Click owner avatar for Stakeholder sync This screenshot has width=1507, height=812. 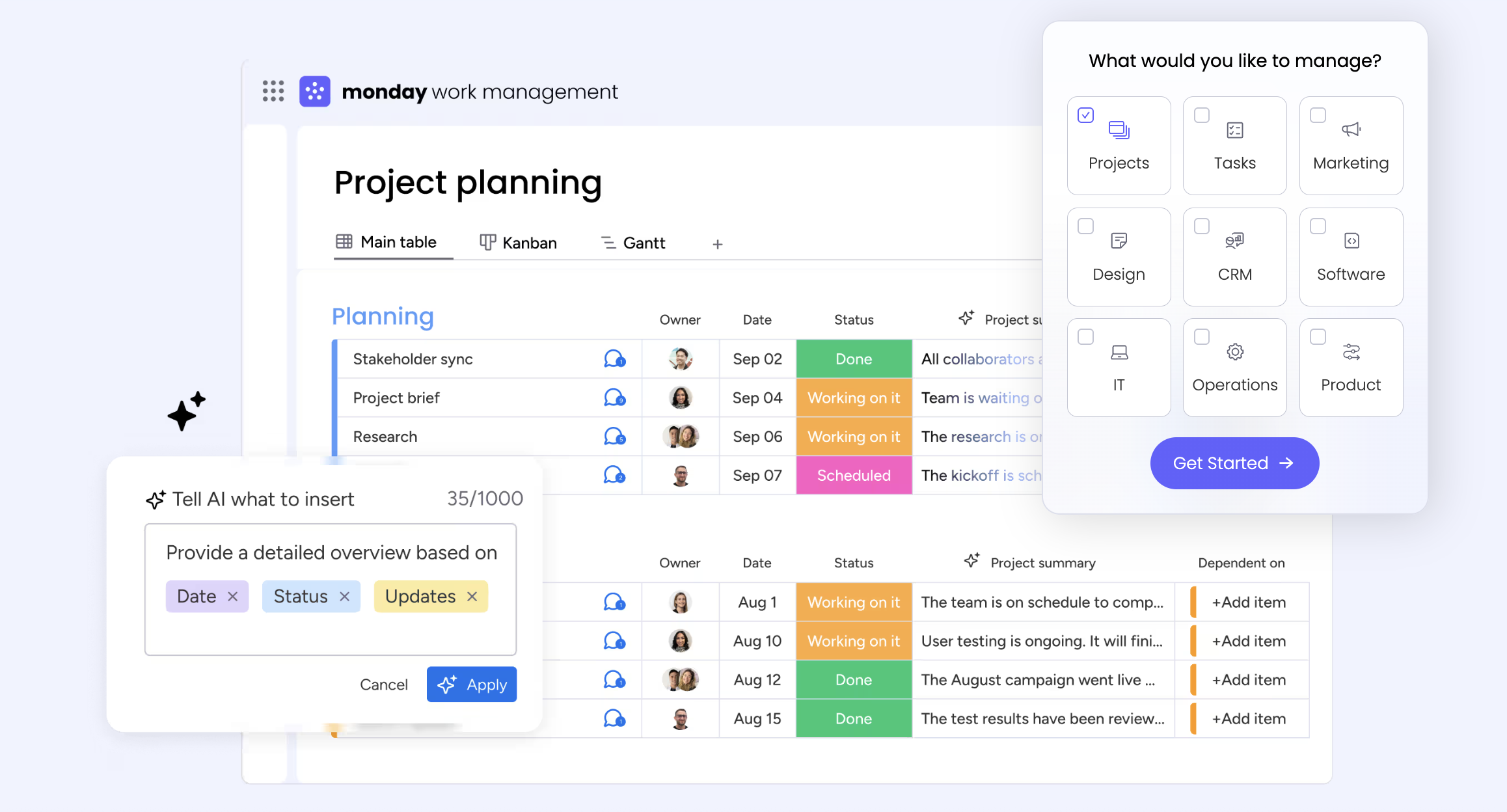coord(681,359)
